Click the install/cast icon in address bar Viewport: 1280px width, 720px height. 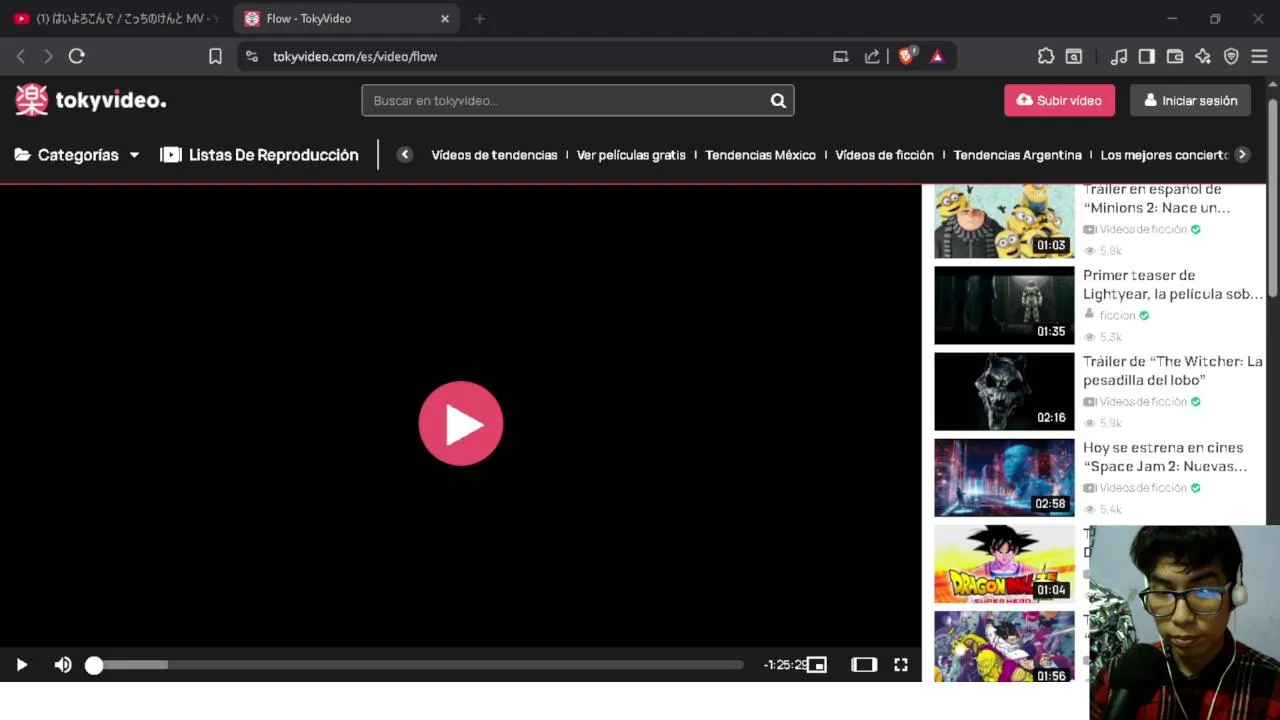tap(841, 56)
